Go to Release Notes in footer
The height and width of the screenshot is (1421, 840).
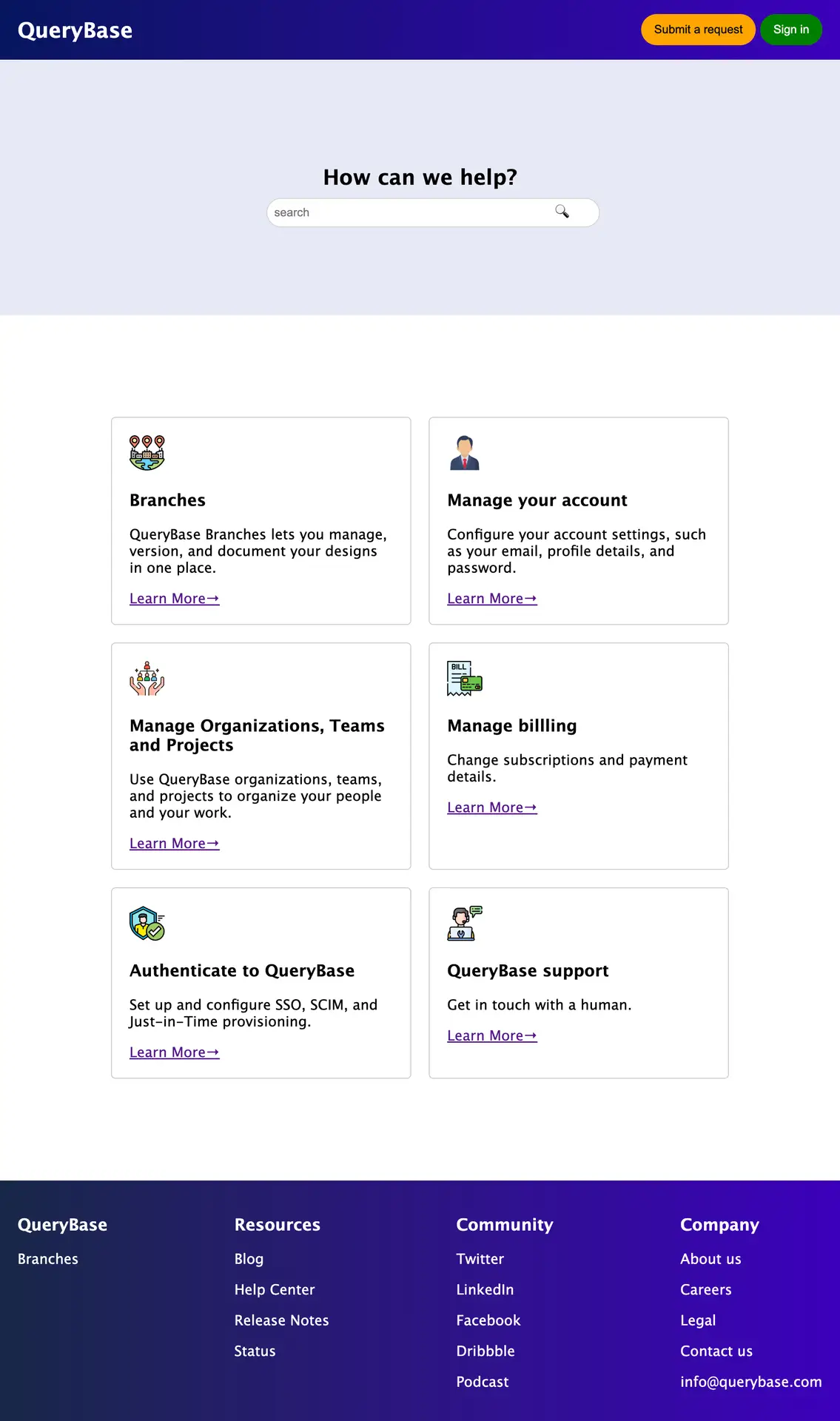click(x=281, y=1320)
